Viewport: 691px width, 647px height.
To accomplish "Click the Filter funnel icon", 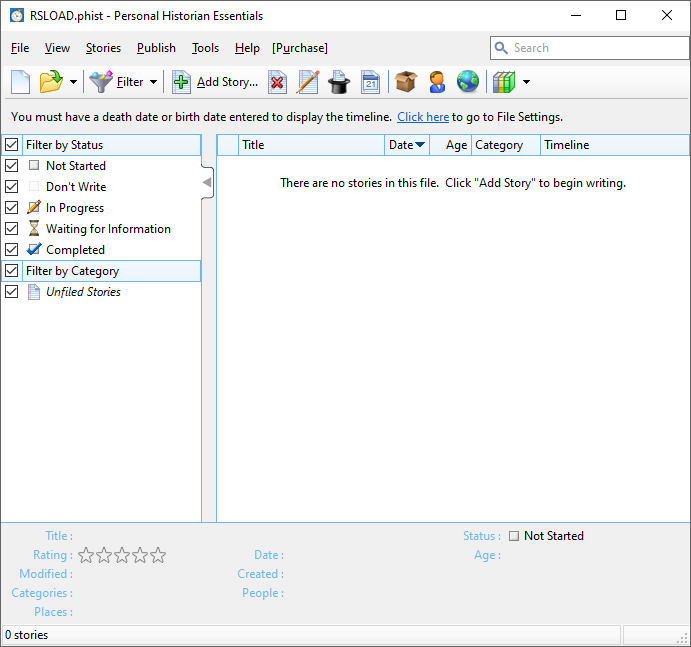I will [101, 82].
